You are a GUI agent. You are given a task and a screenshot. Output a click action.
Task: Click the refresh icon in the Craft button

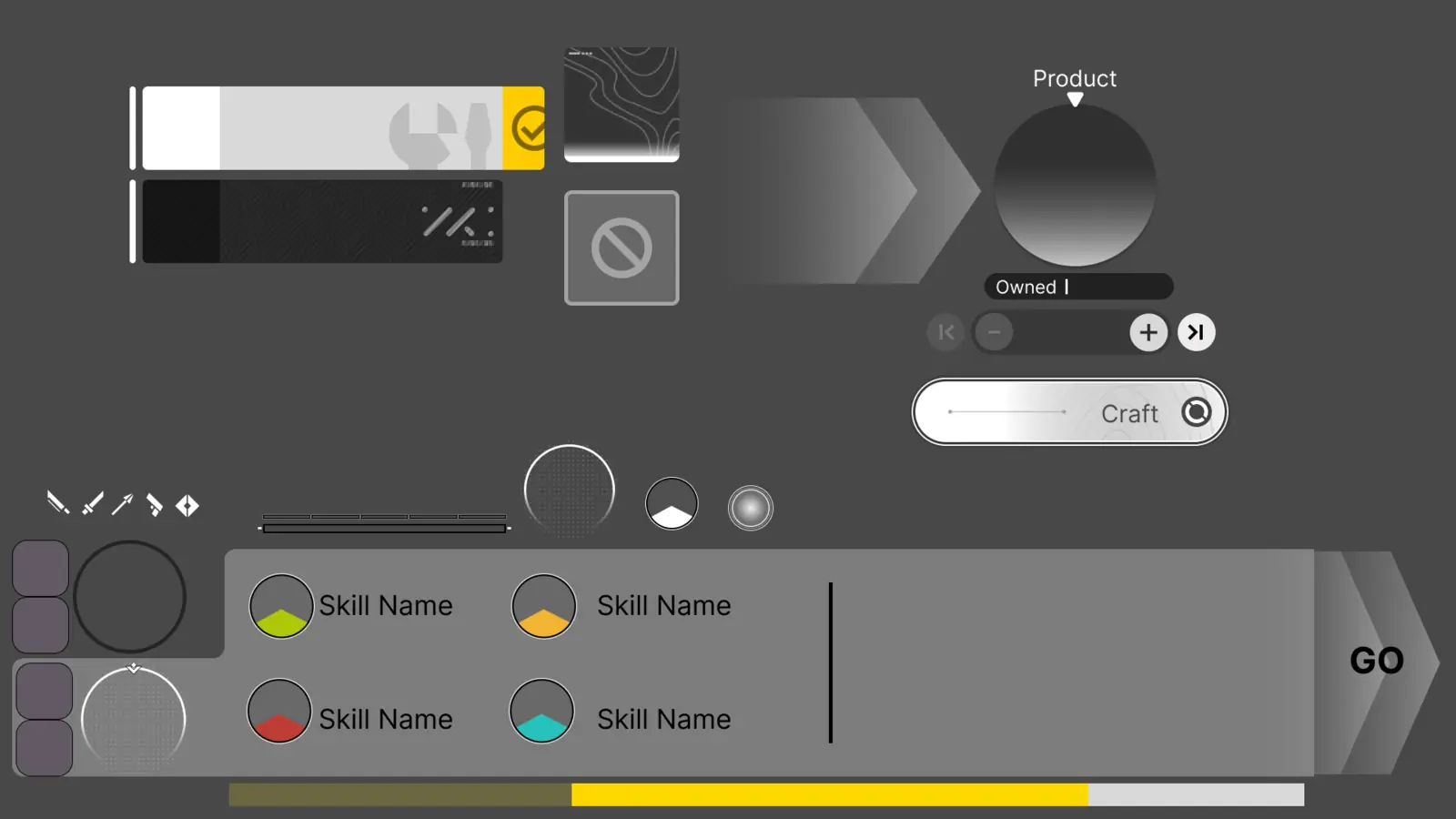tap(1197, 412)
